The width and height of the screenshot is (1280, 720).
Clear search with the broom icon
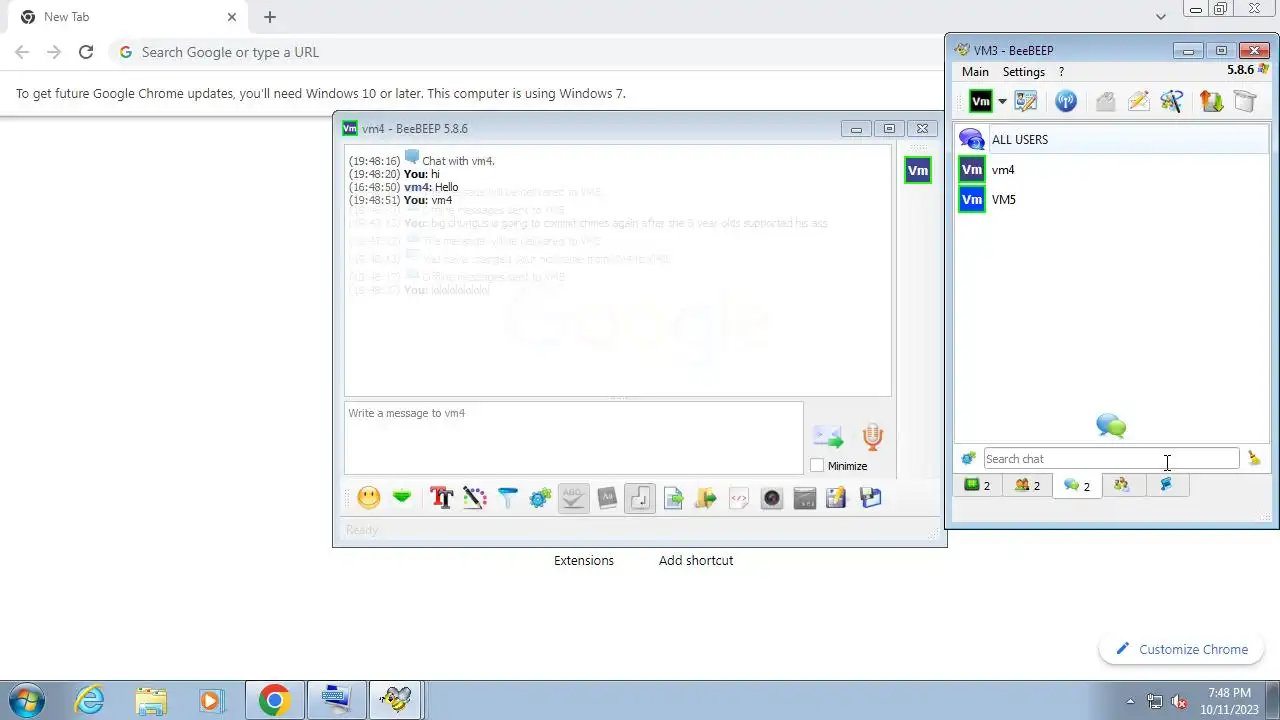point(1254,459)
